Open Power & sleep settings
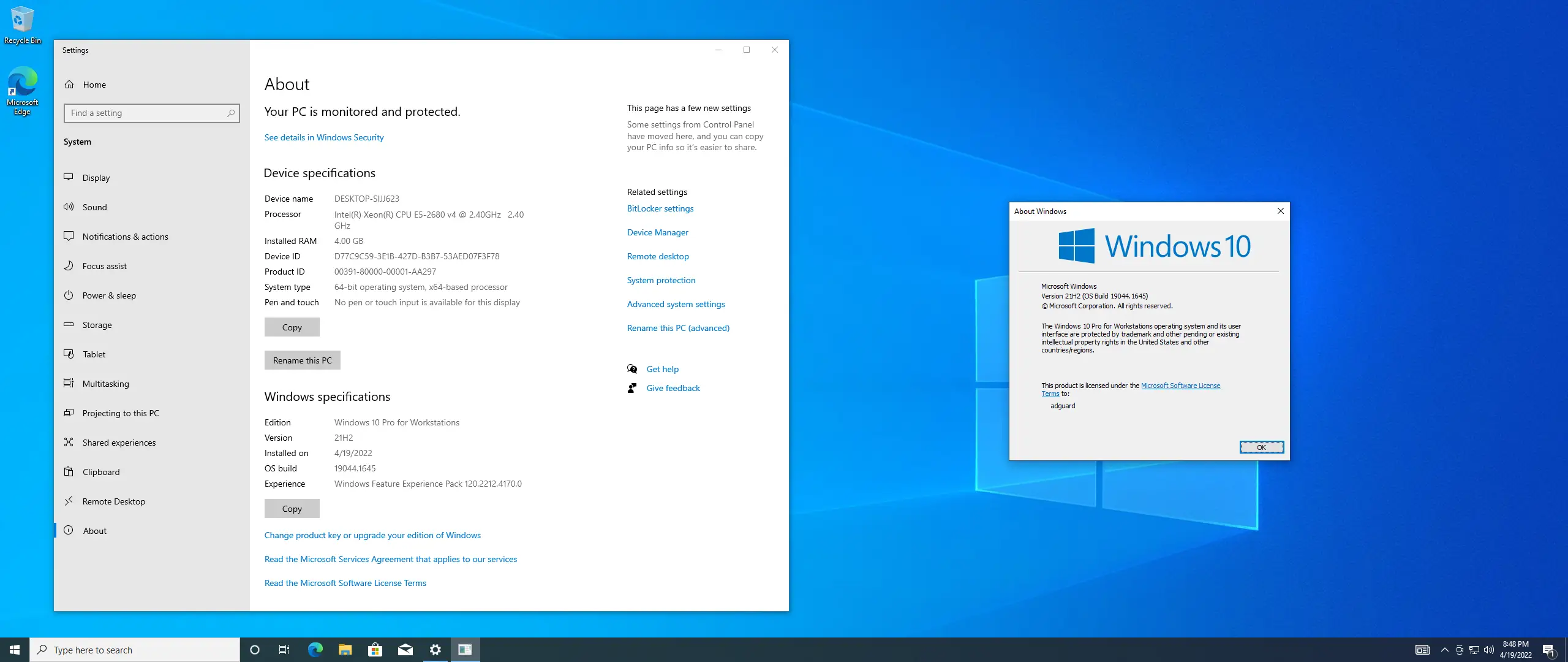Image resolution: width=1568 pixels, height=662 pixels. click(x=109, y=295)
